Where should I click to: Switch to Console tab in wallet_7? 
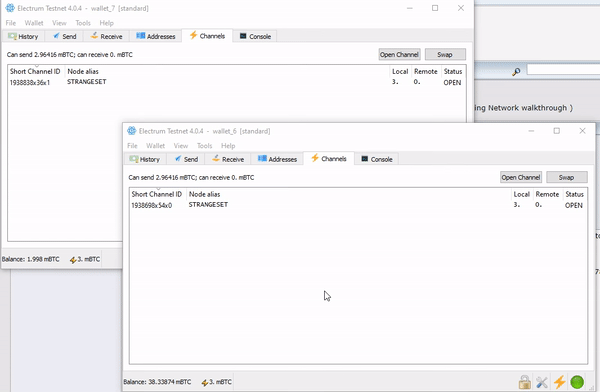255,36
